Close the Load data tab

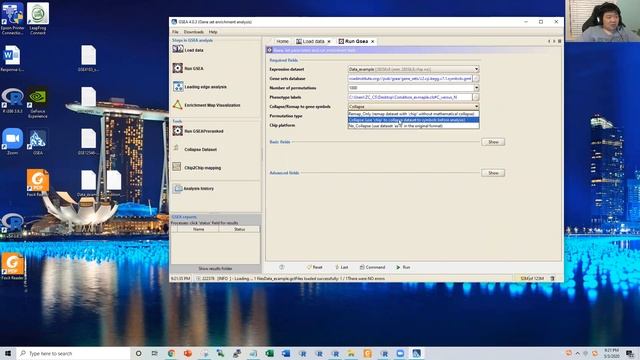pos(329,42)
